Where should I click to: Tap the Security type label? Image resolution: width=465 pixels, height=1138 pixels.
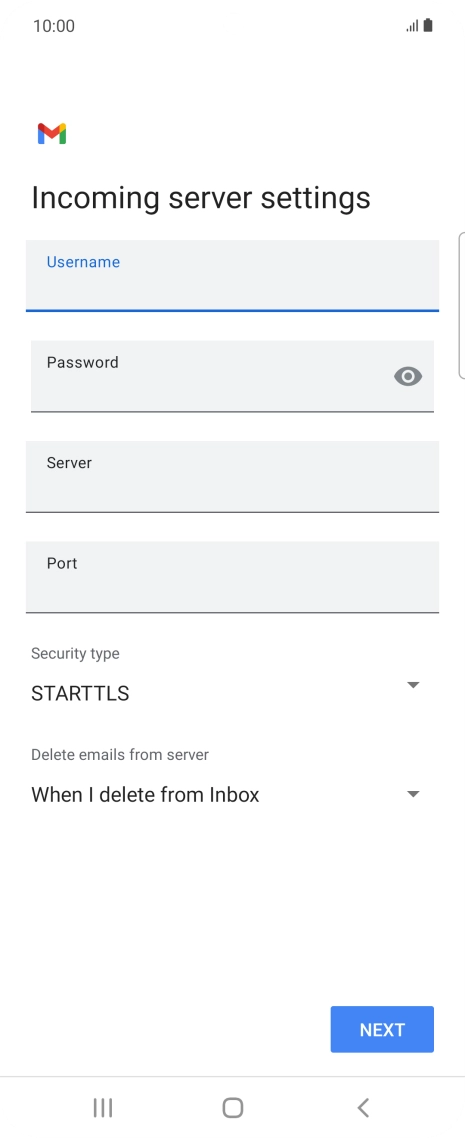(x=75, y=653)
